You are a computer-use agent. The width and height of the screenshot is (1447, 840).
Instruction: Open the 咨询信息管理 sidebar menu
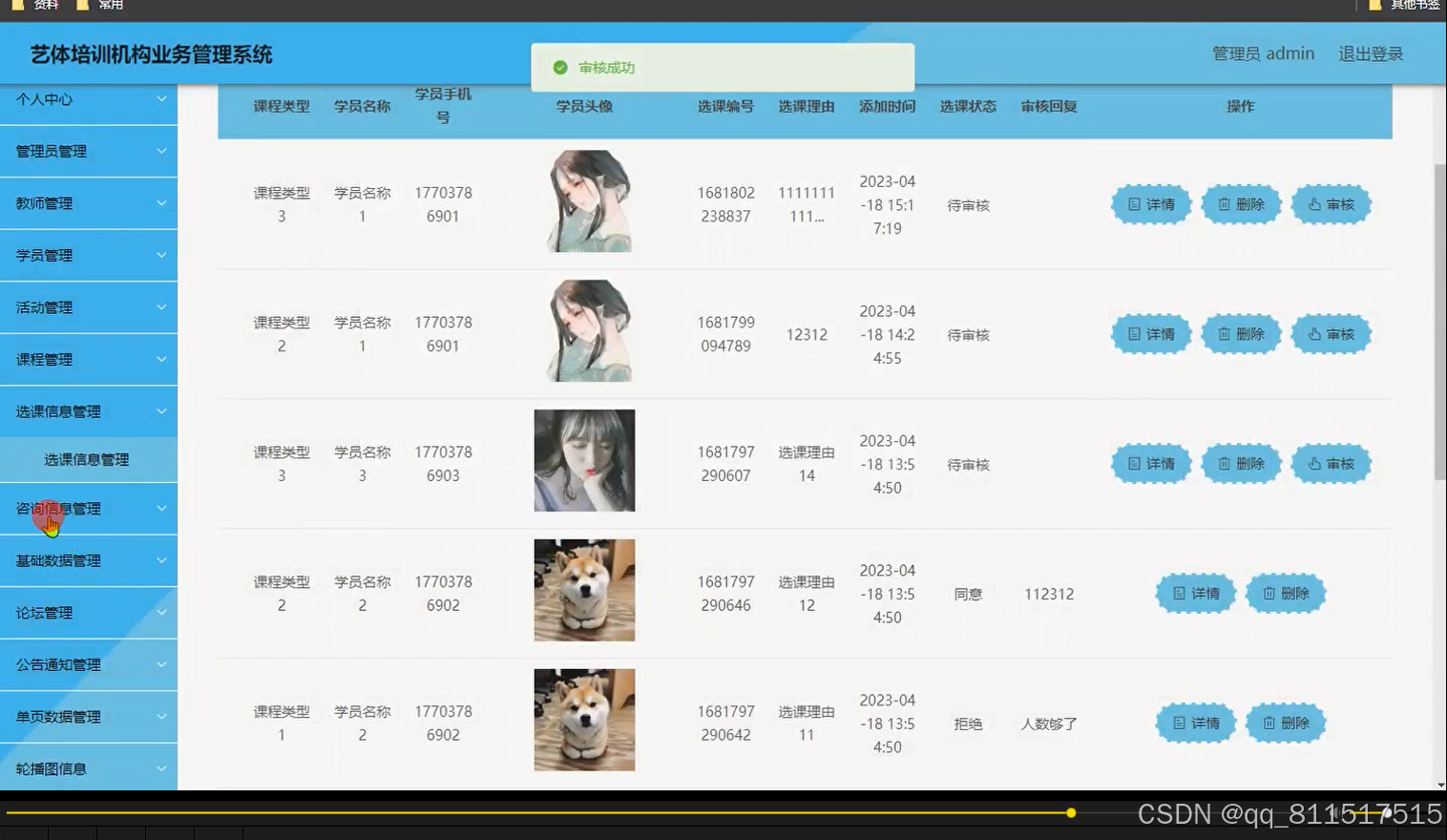coord(89,509)
